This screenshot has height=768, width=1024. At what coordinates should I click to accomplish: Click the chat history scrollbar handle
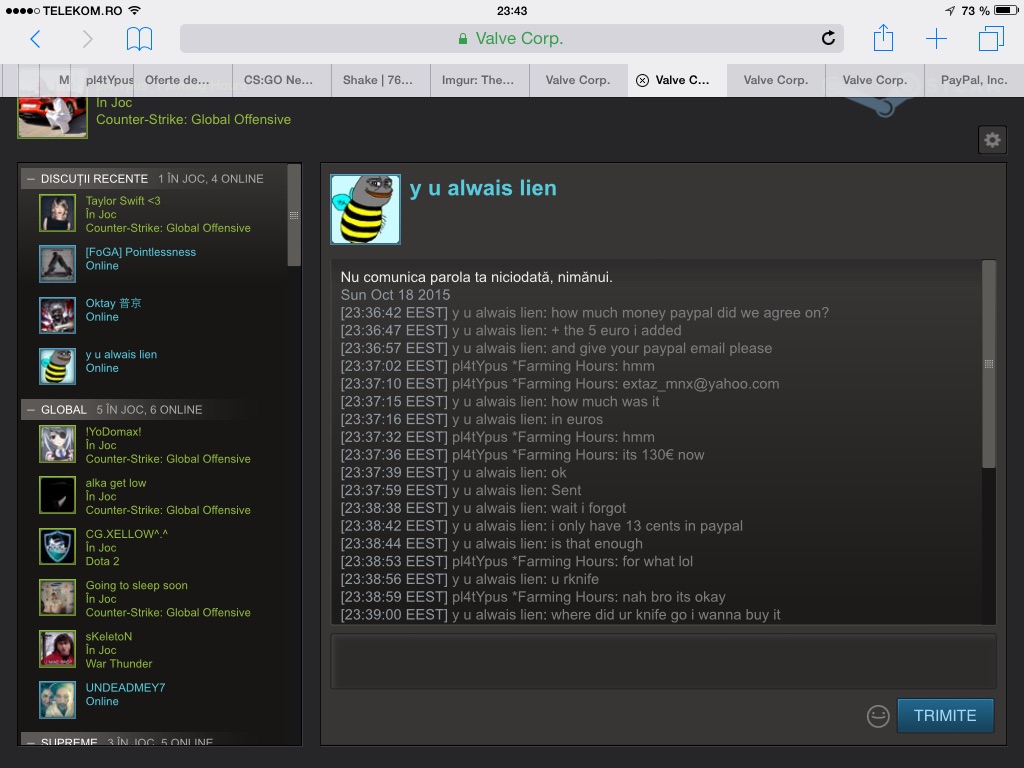coord(989,365)
